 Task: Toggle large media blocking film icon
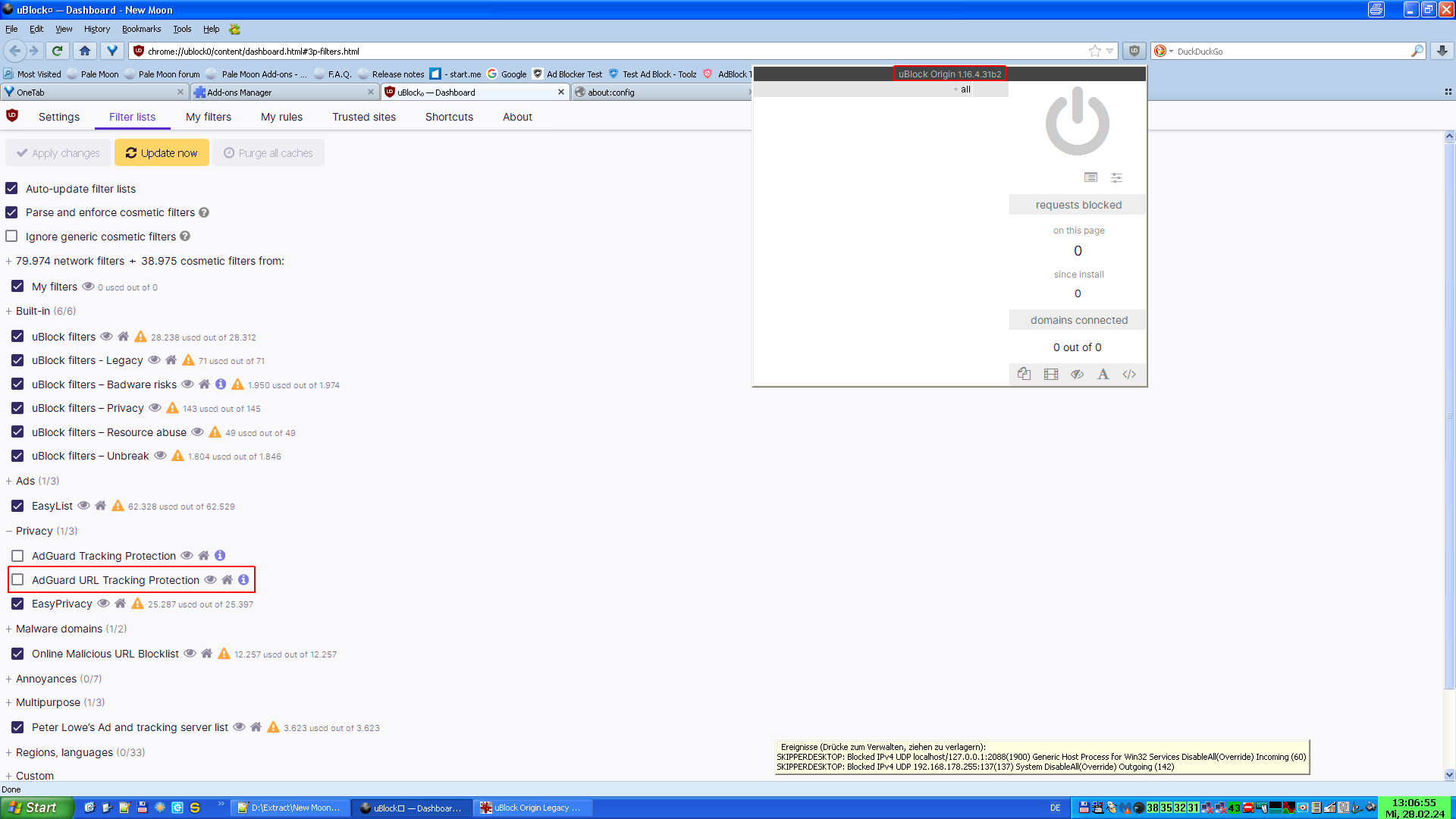coord(1050,374)
